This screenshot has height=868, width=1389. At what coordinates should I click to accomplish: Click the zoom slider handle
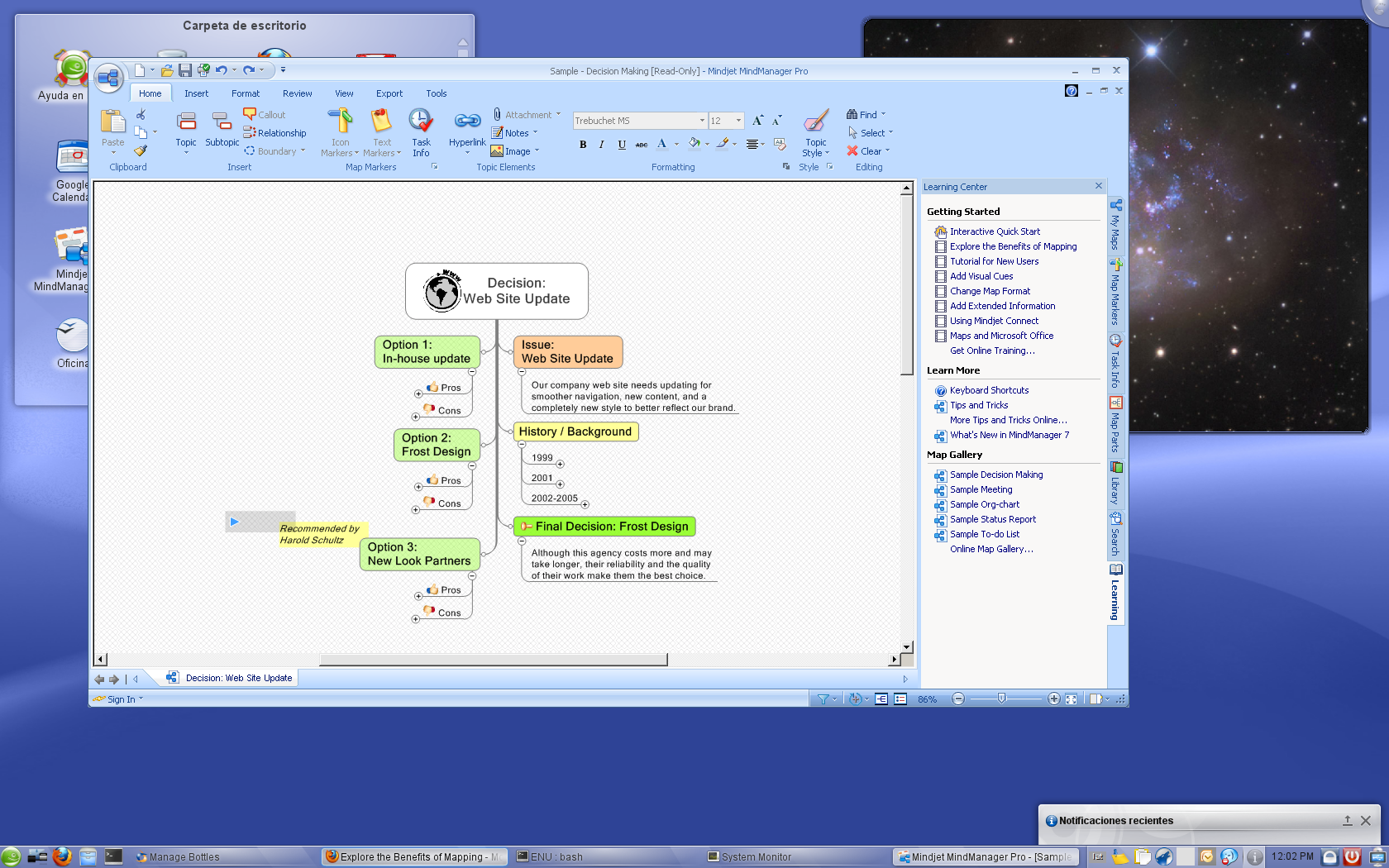coord(1001,699)
